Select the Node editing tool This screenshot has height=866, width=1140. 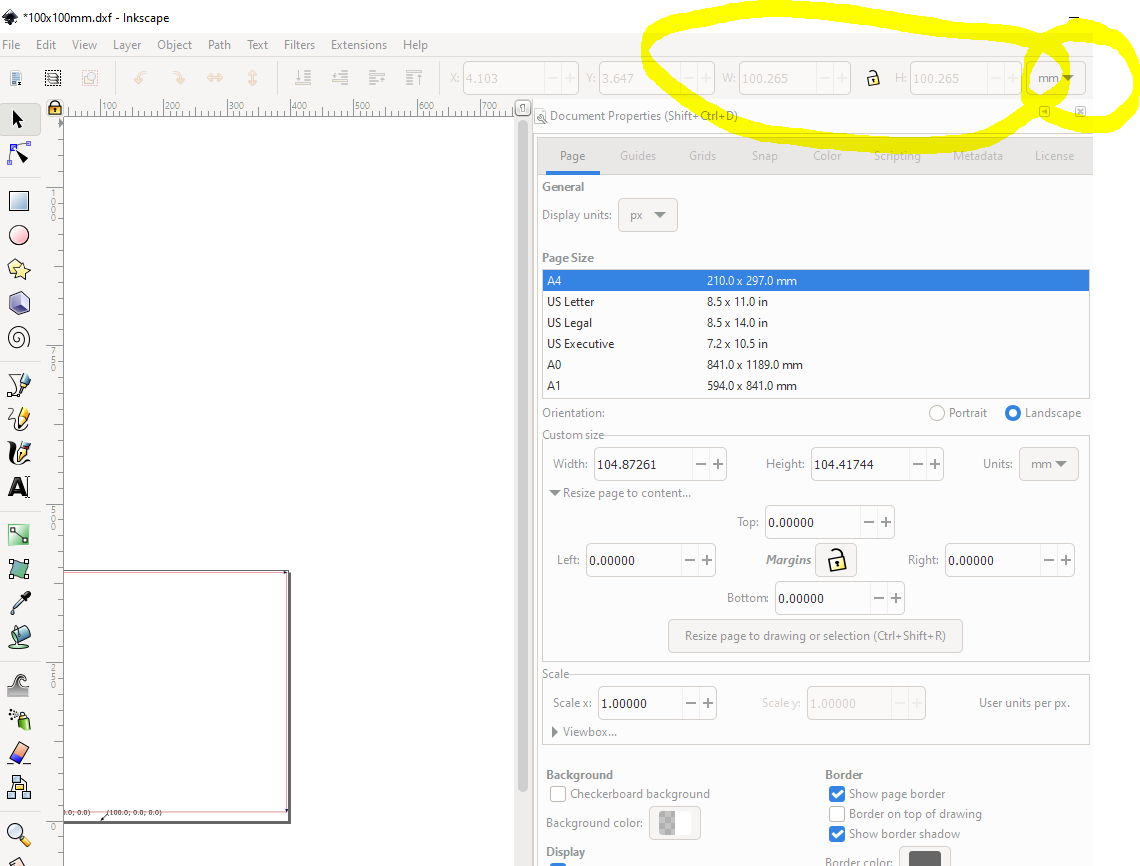click(19, 153)
